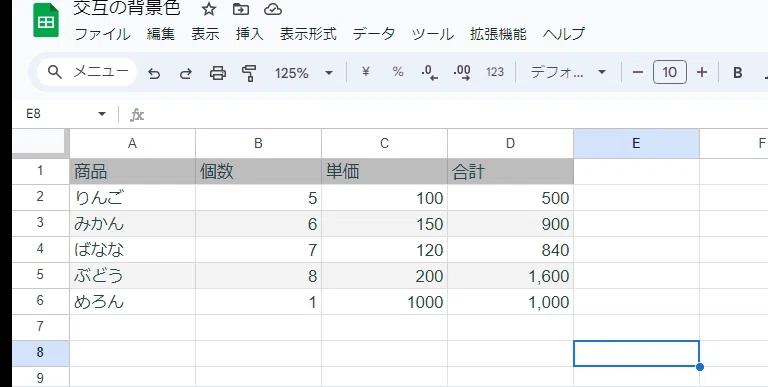
Task: Click the header cell 商品
Action: click(x=132, y=171)
